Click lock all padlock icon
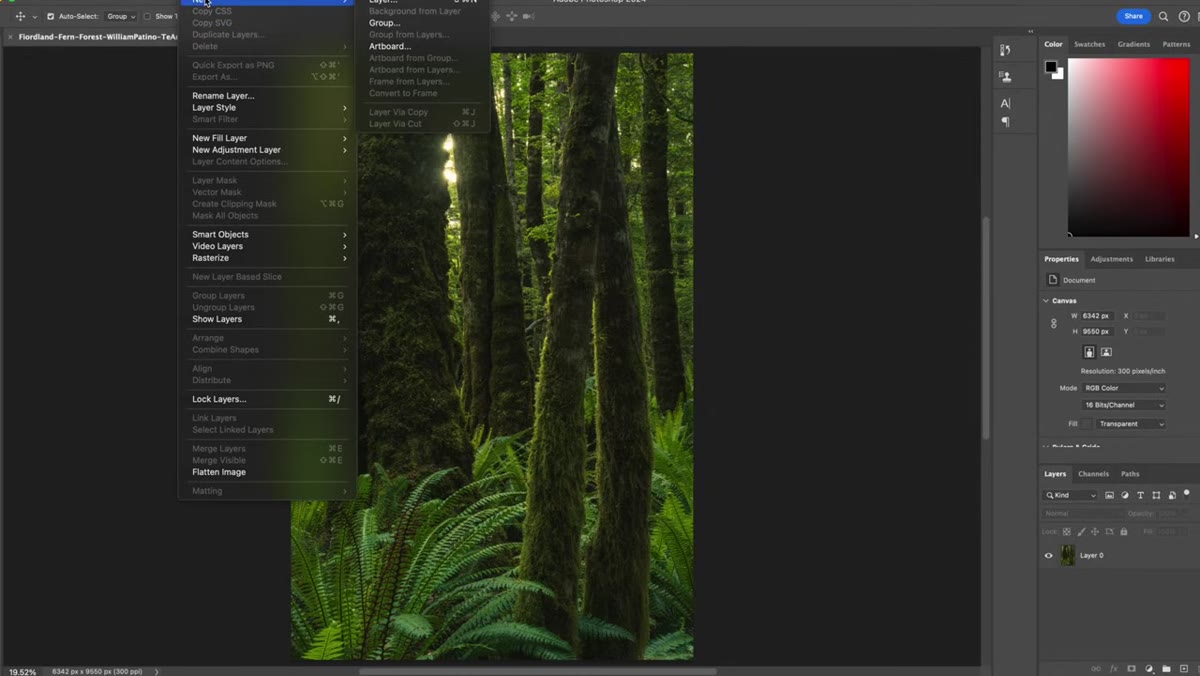The width and height of the screenshot is (1200, 676). click(1124, 532)
